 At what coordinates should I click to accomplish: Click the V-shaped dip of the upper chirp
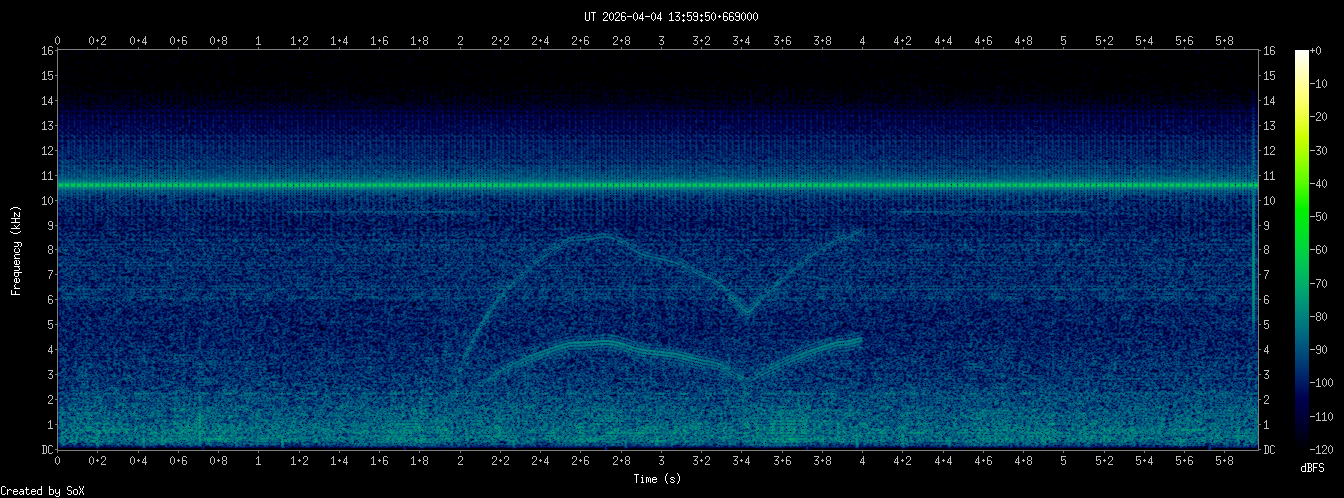pyautogui.click(x=745, y=312)
